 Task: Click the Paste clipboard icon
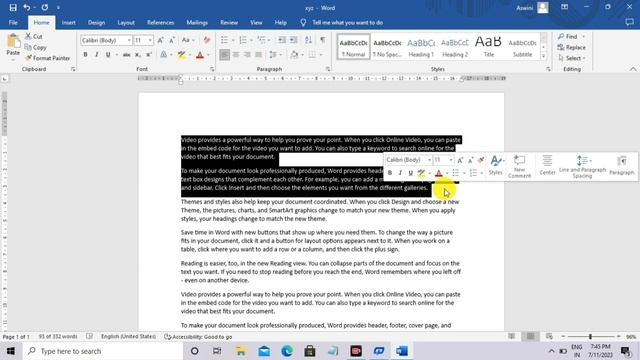[x=13, y=42]
